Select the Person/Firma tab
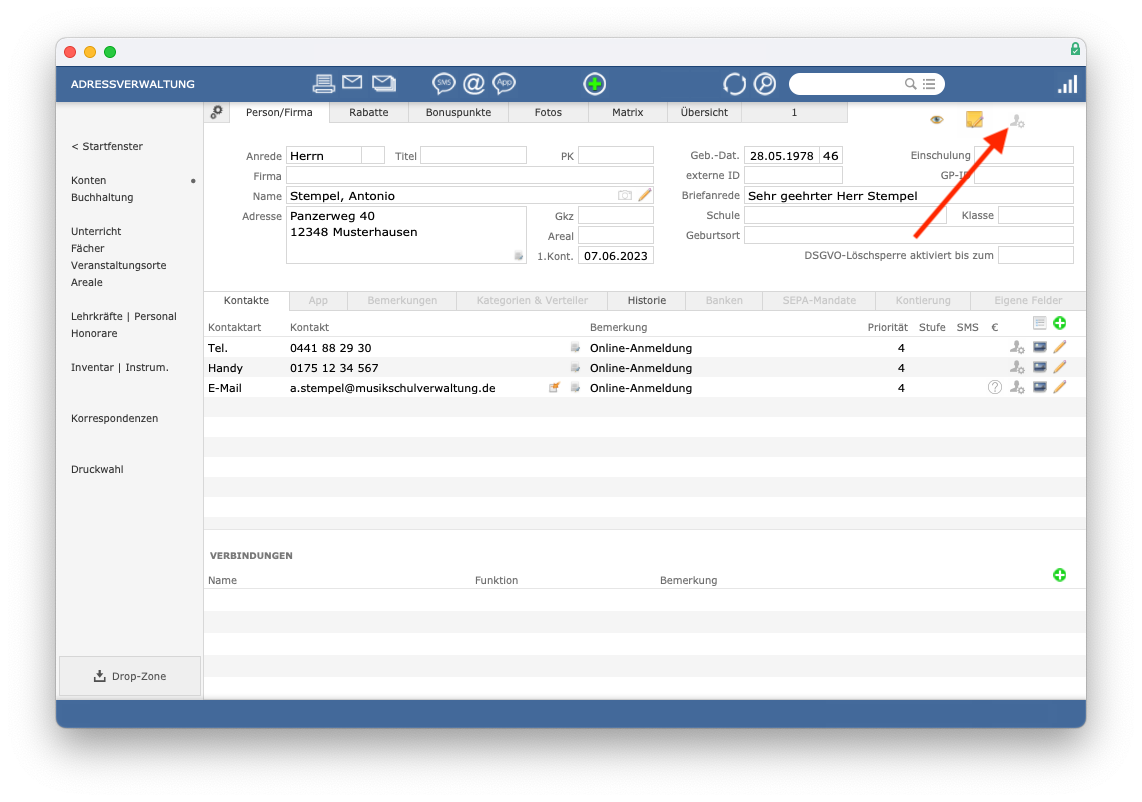Image resolution: width=1142 pixels, height=802 pixels. (279, 112)
